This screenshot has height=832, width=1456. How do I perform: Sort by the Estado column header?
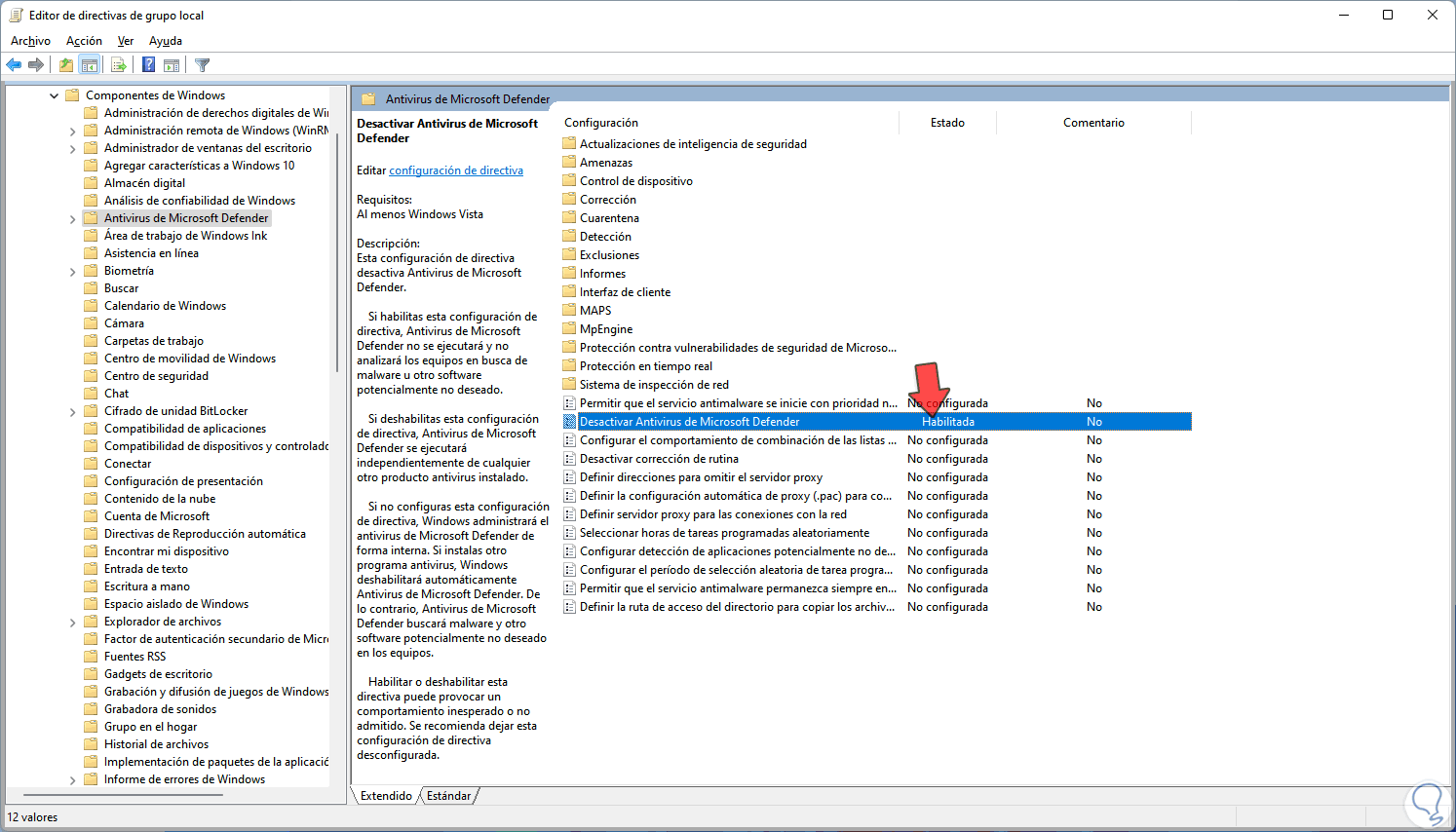[x=947, y=123]
